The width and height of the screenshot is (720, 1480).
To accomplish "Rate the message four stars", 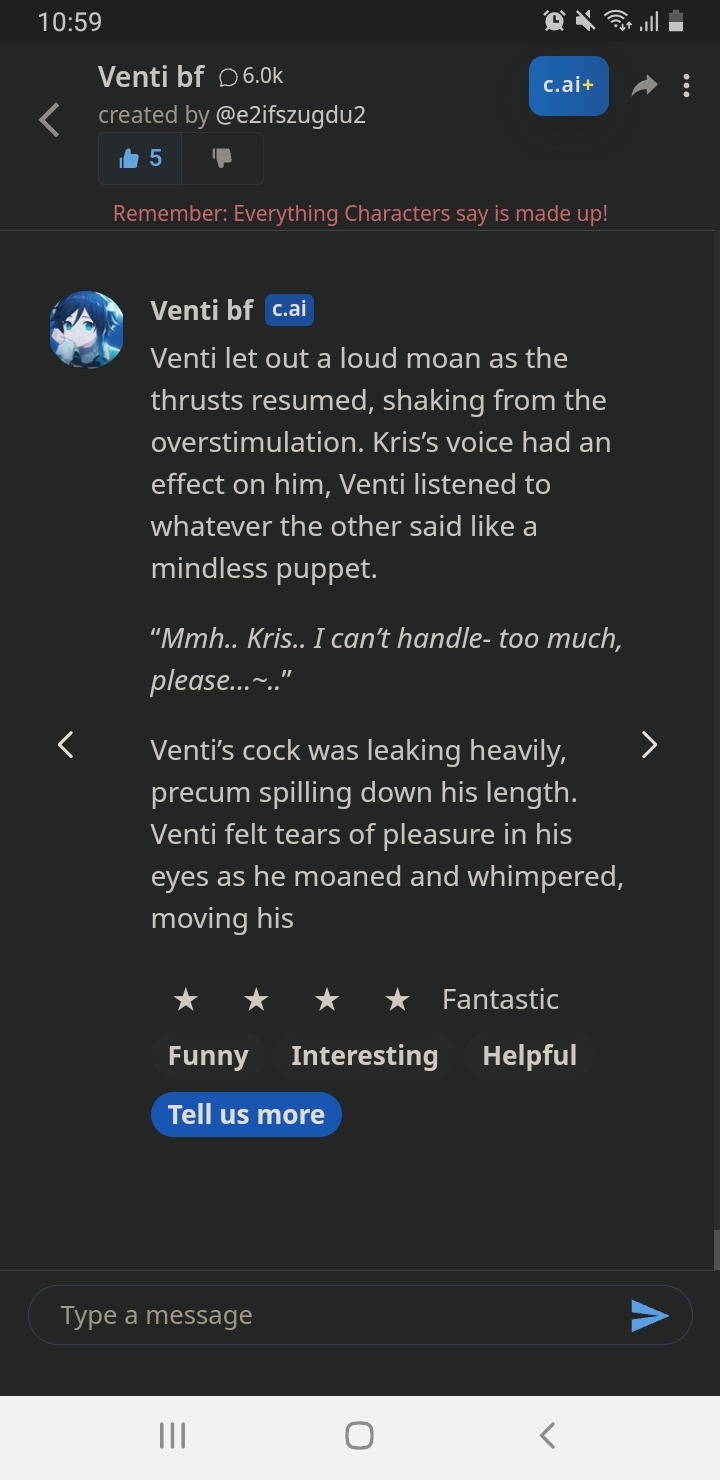I will pyautogui.click(x=398, y=999).
